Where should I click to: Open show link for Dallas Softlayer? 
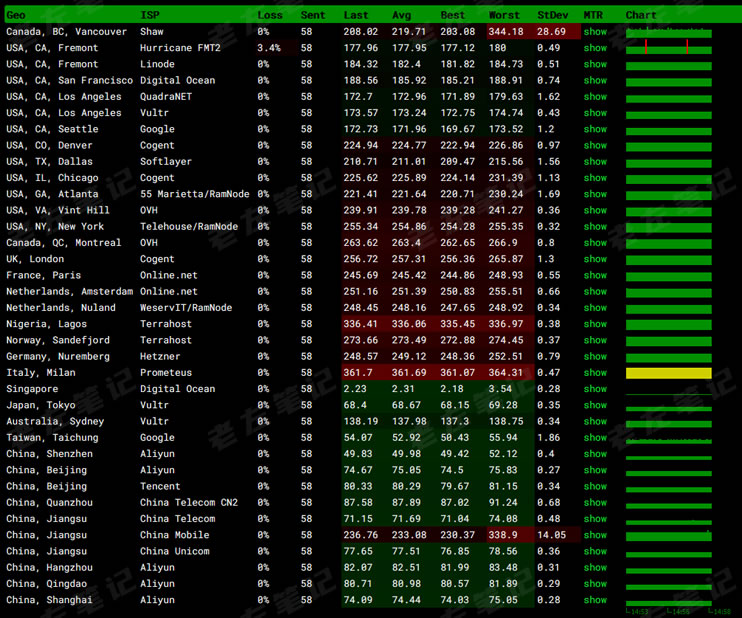coord(595,161)
